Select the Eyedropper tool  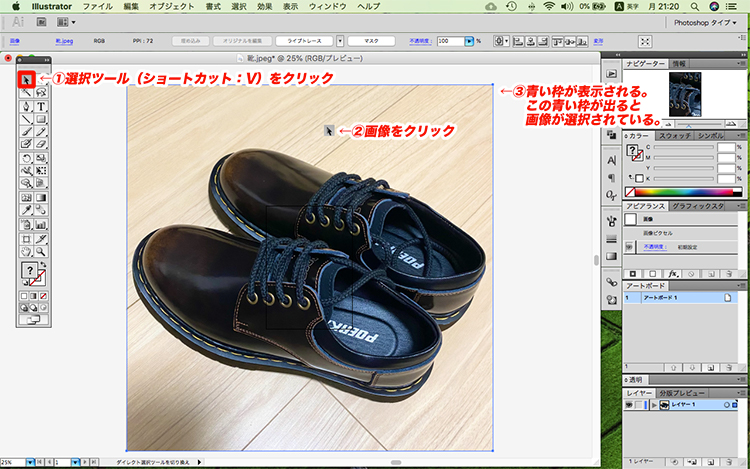click(26, 211)
